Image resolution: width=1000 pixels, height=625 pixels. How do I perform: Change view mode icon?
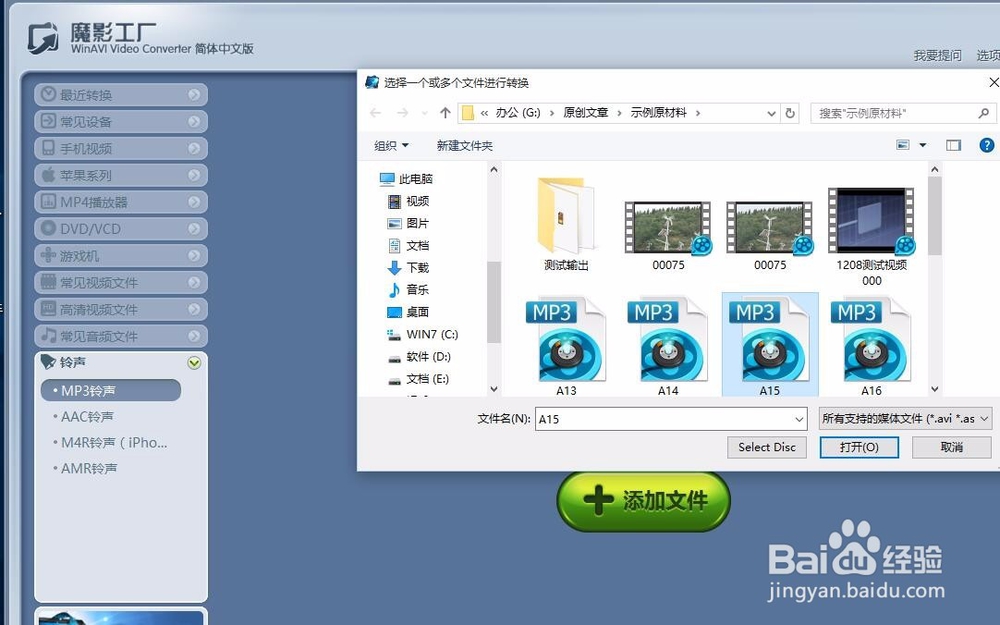[903, 145]
